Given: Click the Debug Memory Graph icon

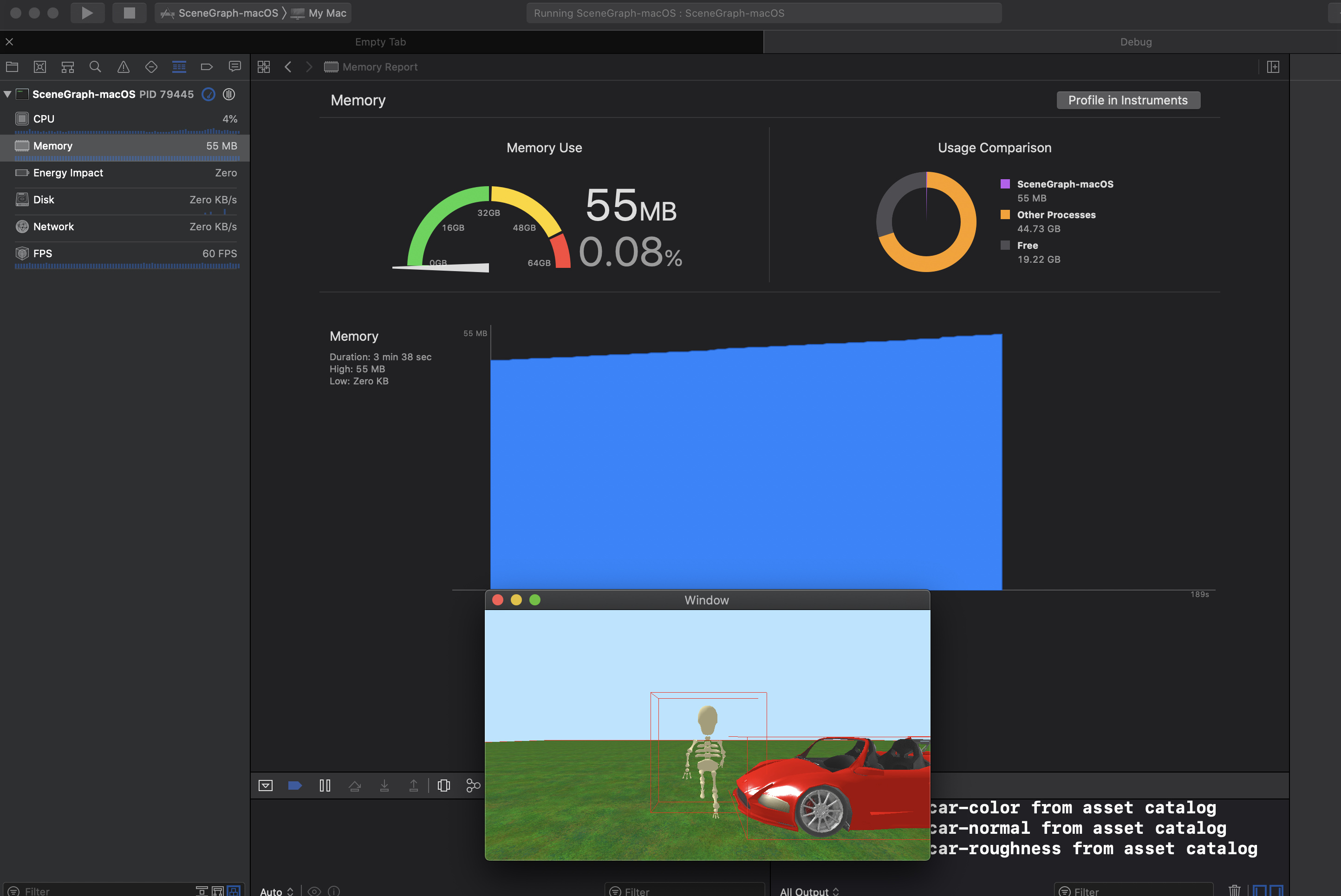Looking at the screenshot, I should coord(473,786).
